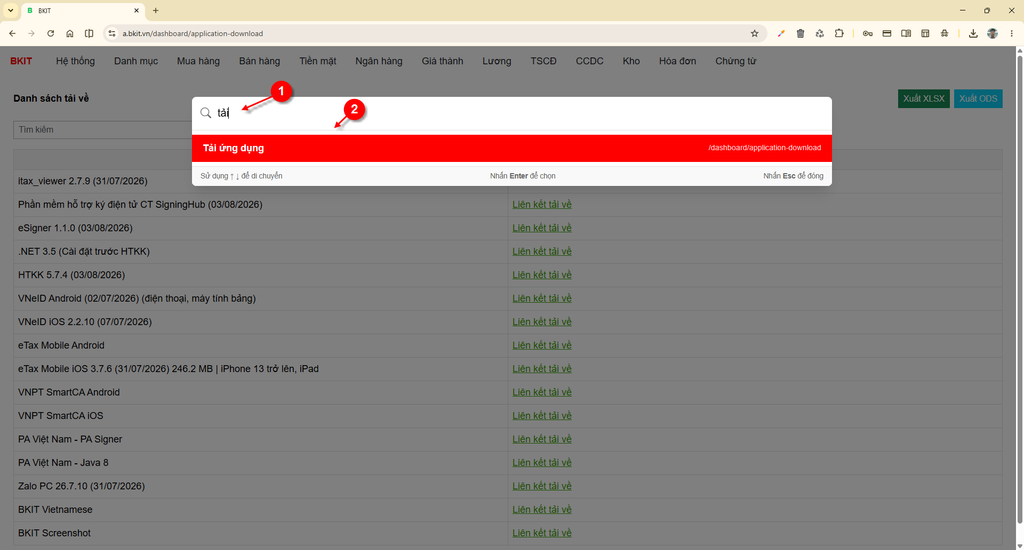Image resolution: width=1024 pixels, height=550 pixels.
Task: Export the list with 'Xuất XLSX'
Action: 923,99
